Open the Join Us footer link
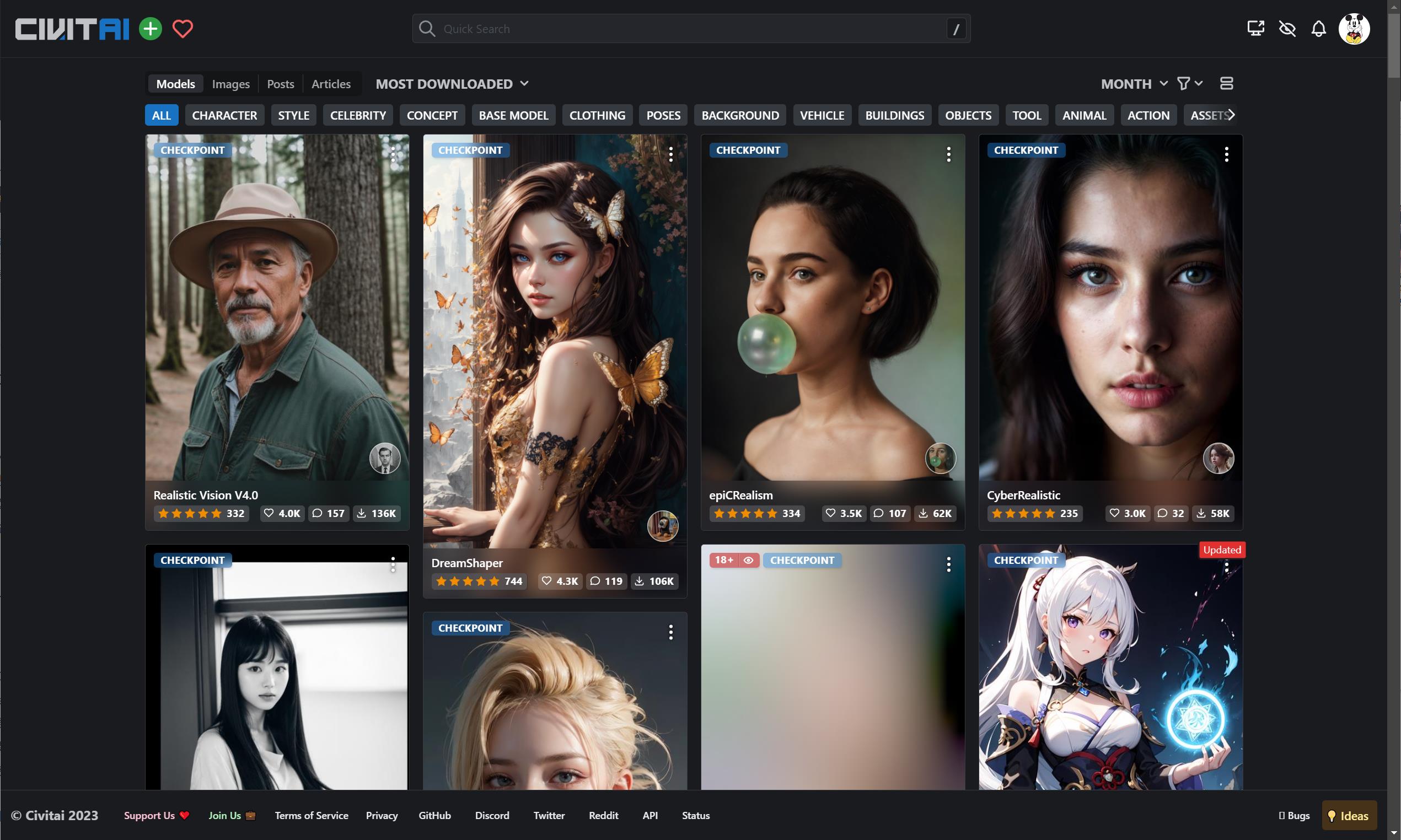The width and height of the screenshot is (1401, 840). point(232,816)
